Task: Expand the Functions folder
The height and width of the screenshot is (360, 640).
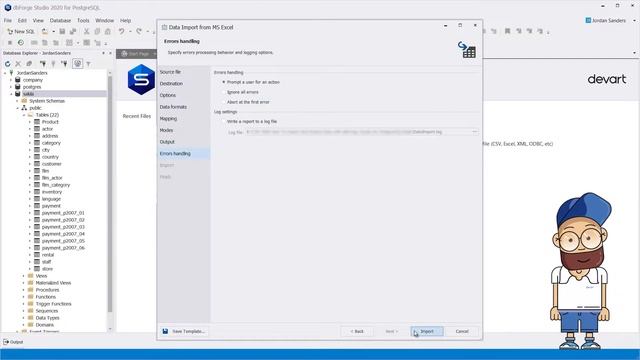Action: click(24, 297)
